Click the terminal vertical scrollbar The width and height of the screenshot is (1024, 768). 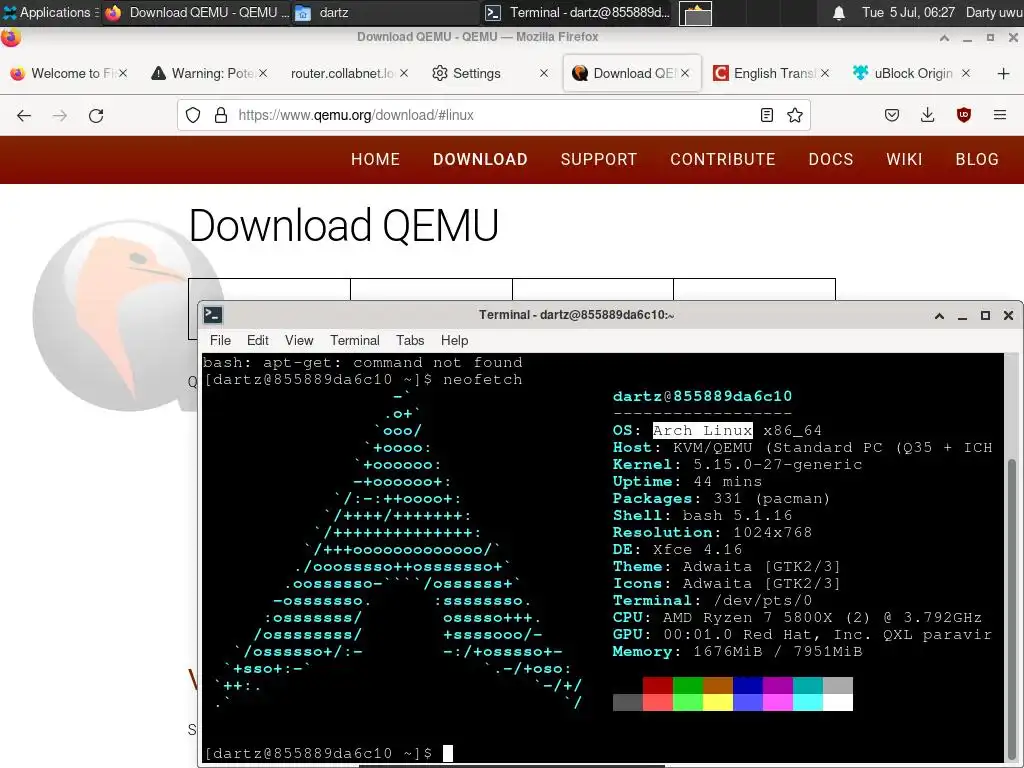point(1012,607)
